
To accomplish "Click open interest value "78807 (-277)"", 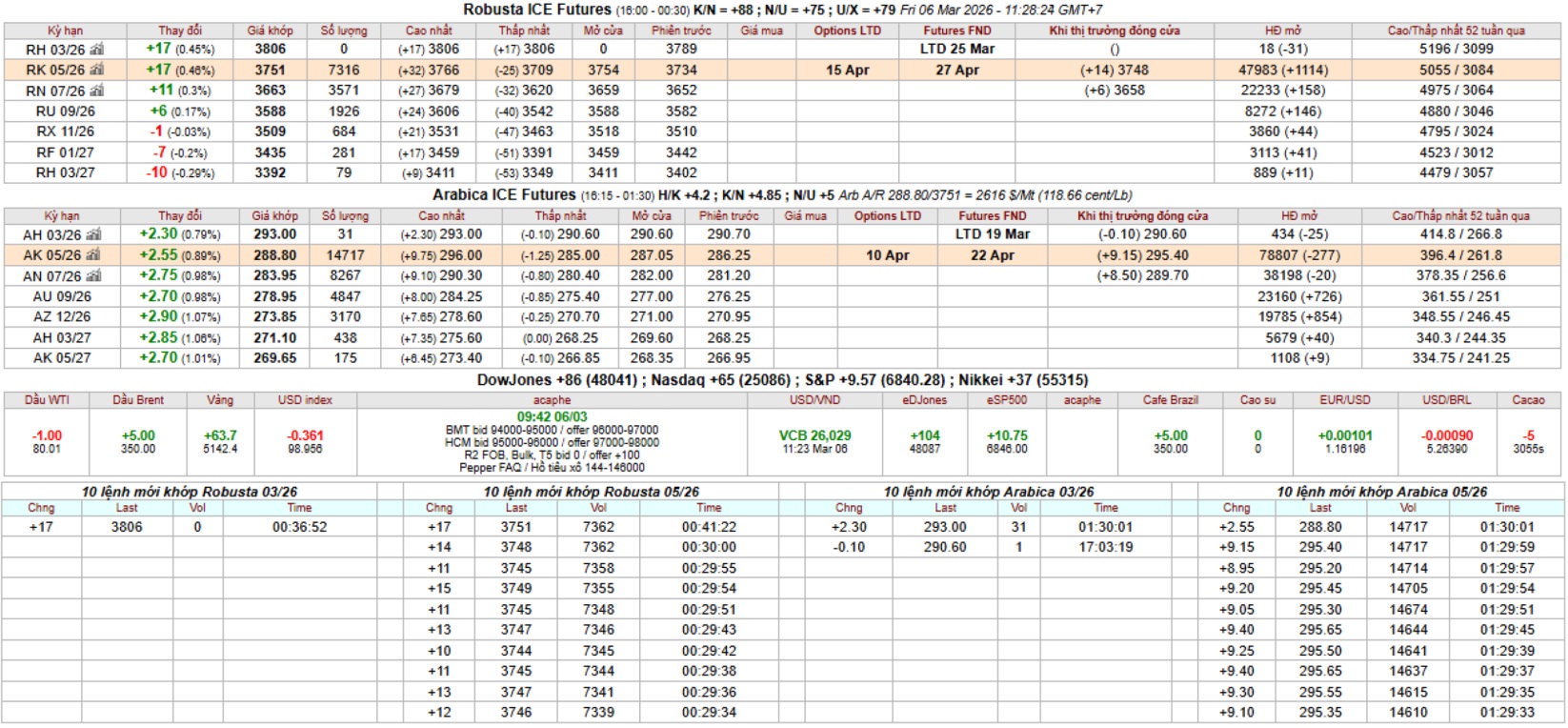I will [x=1299, y=255].
